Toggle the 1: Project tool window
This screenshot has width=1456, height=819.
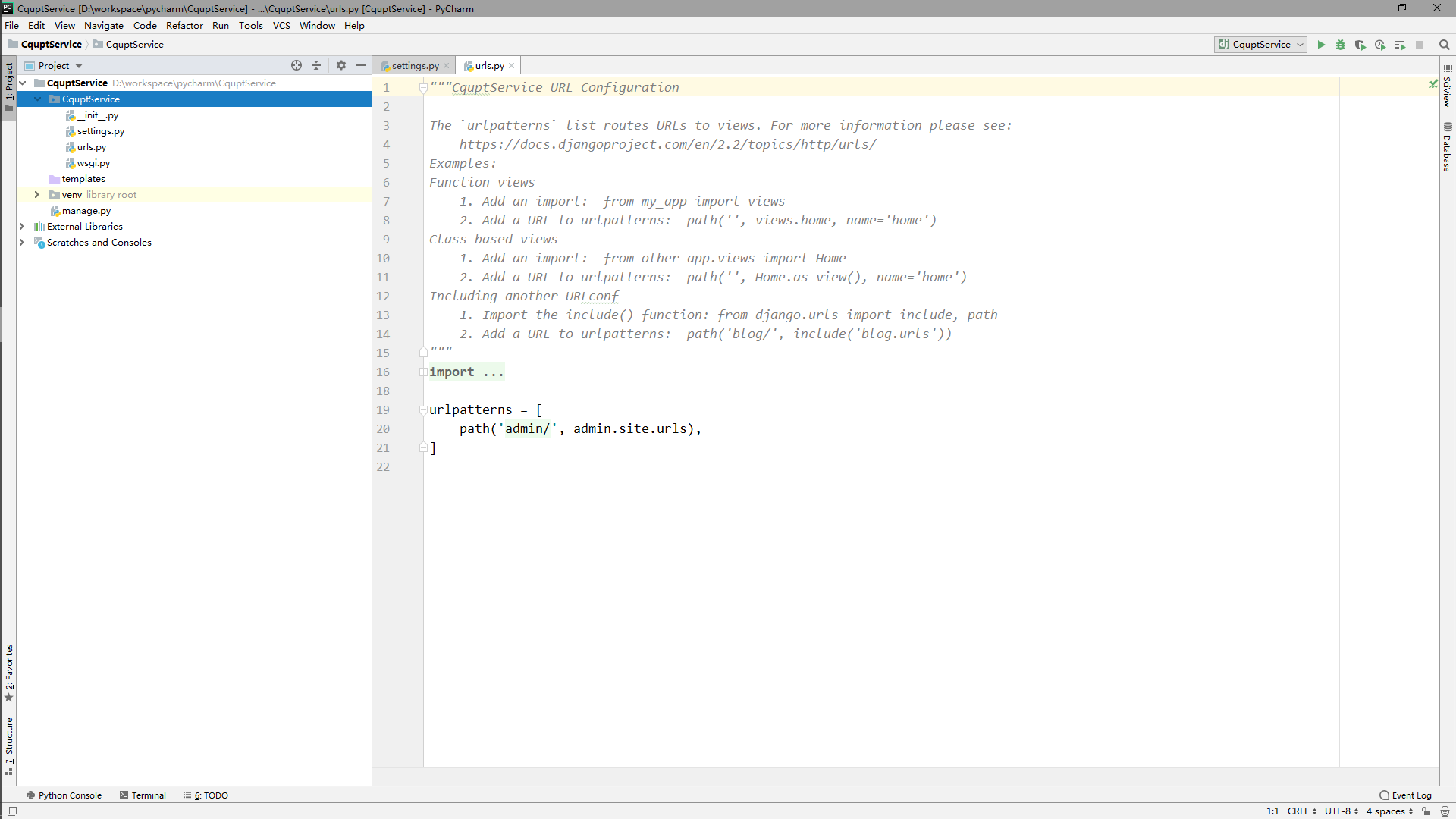click(x=9, y=82)
